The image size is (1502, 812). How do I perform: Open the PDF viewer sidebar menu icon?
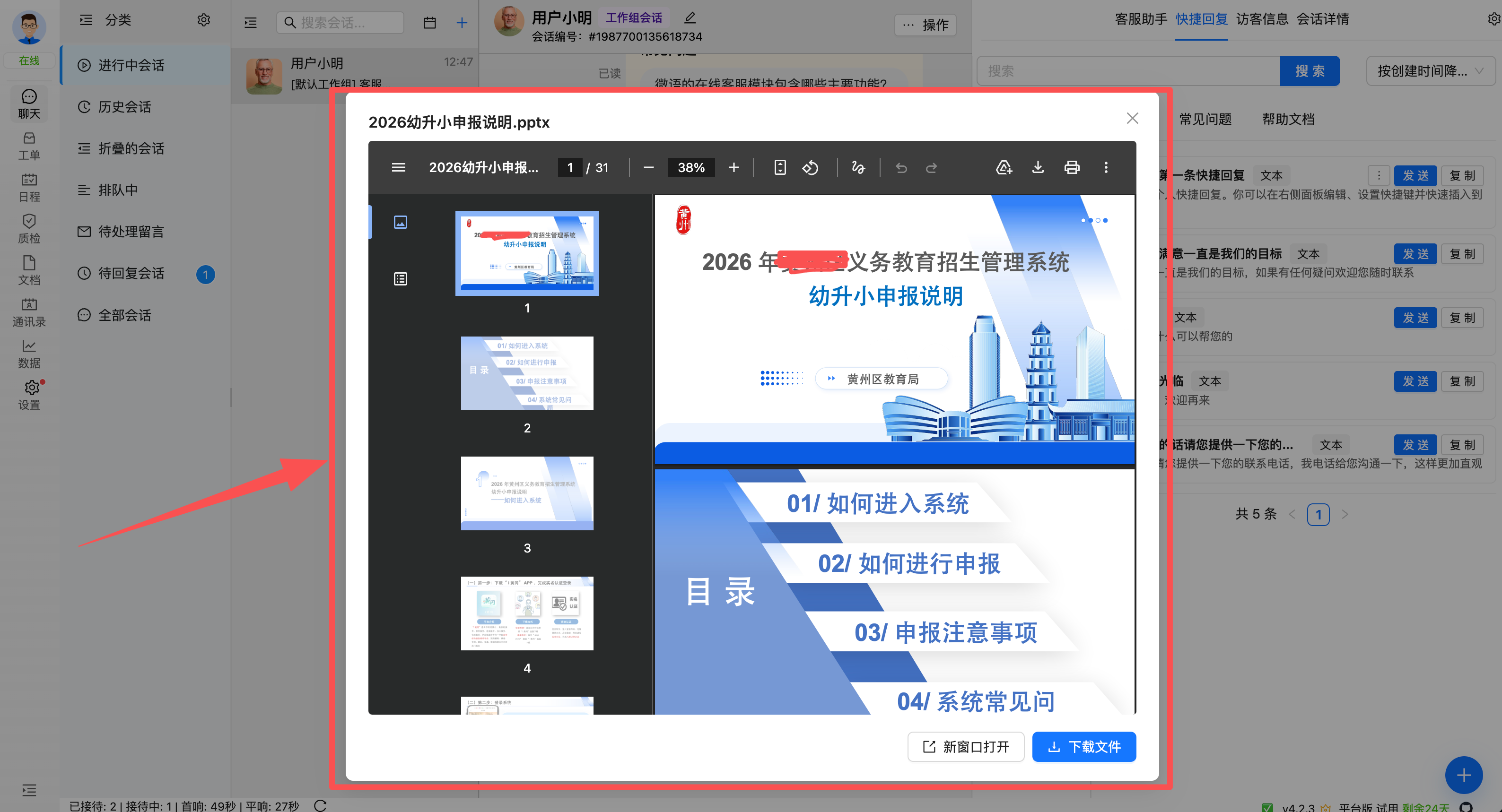click(398, 167)
